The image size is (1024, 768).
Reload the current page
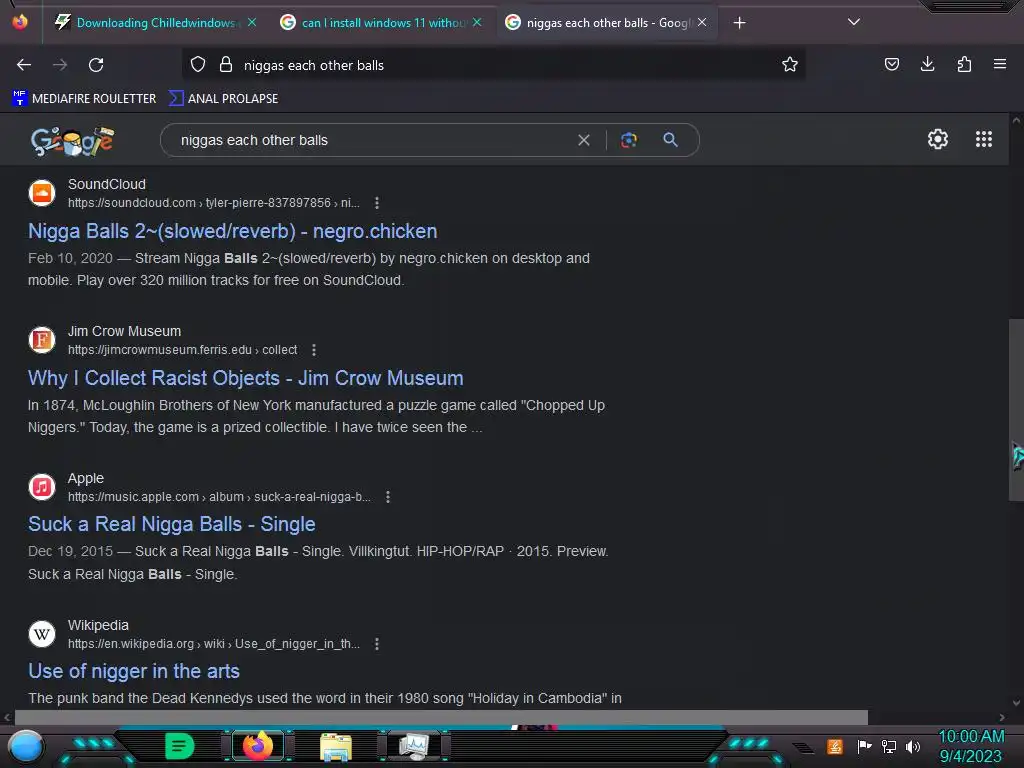point(96,65)
